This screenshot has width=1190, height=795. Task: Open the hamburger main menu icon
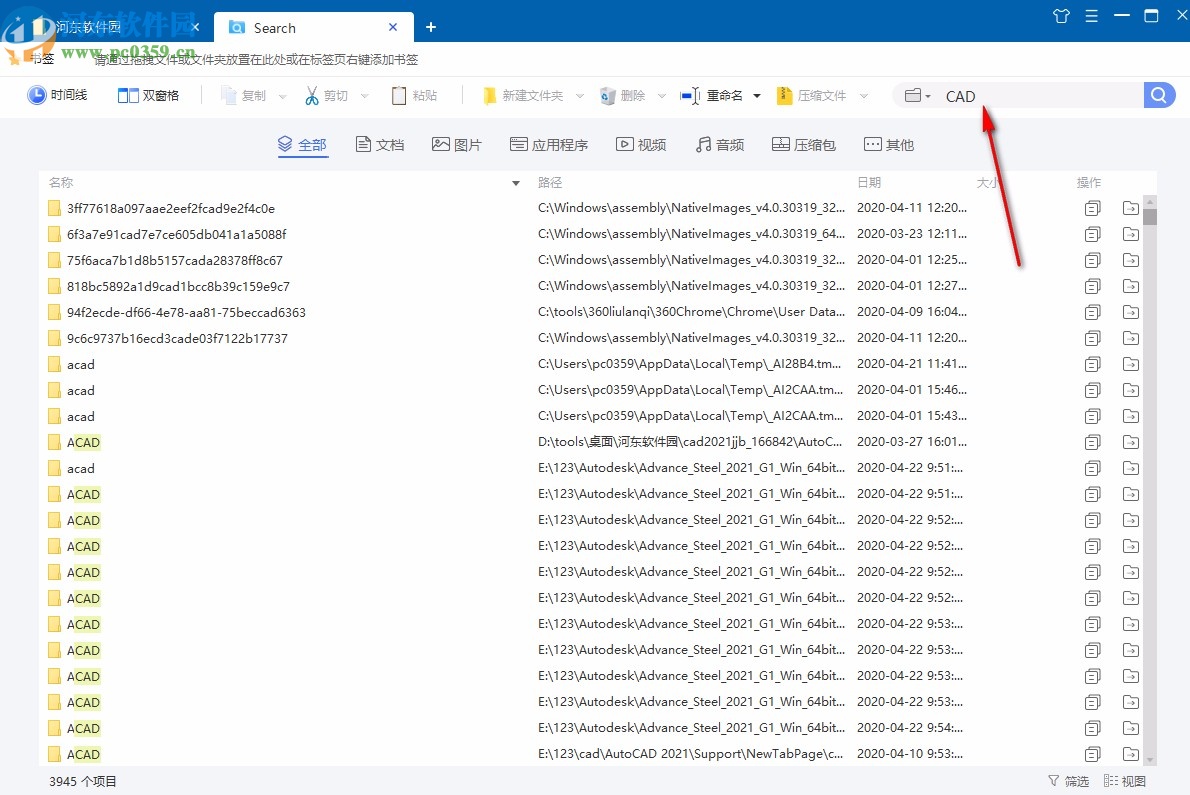click(x=1091, y=15)
